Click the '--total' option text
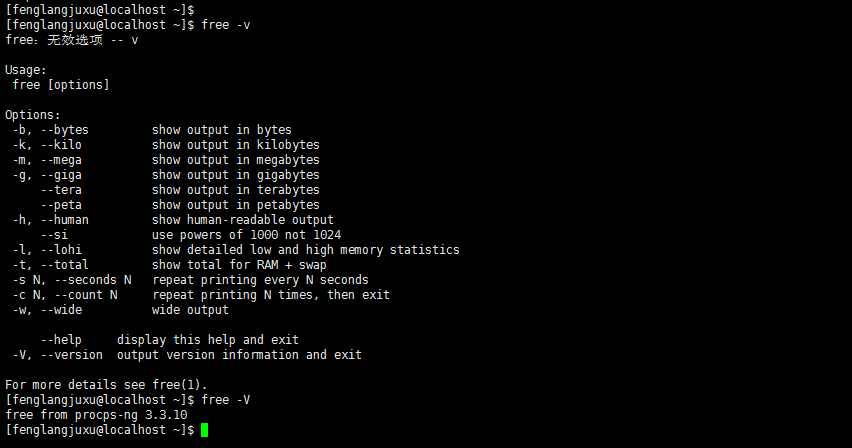This screenshot has width=852, height=448. [65, 265]
